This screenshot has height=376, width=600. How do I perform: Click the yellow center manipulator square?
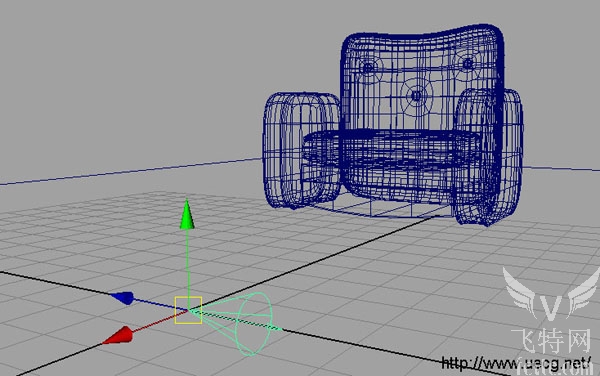(188, 310)
